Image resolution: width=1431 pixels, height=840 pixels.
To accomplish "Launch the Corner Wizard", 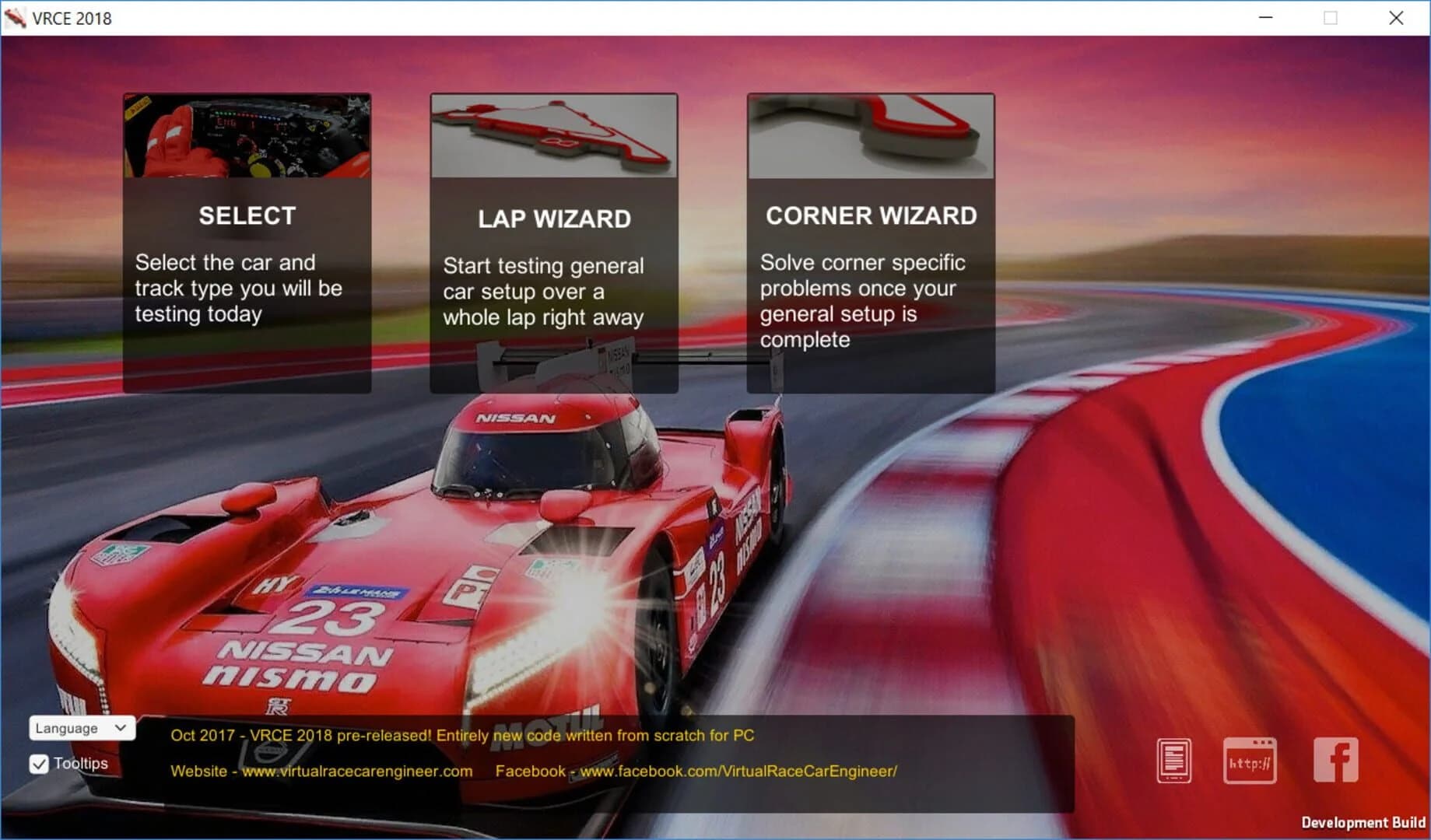I will 870,215.
